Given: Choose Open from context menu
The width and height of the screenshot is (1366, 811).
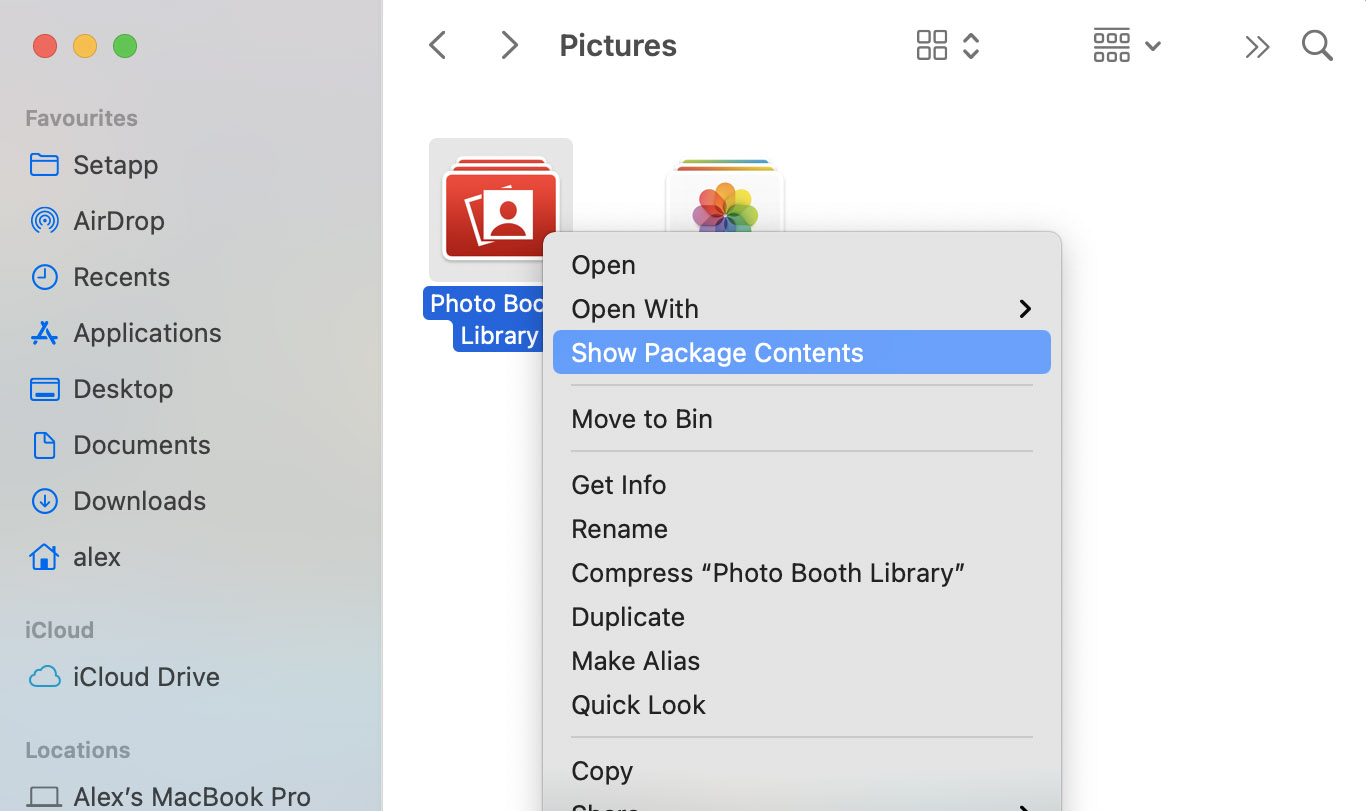Looking at the screenshot, I should [x=802, y=265].
